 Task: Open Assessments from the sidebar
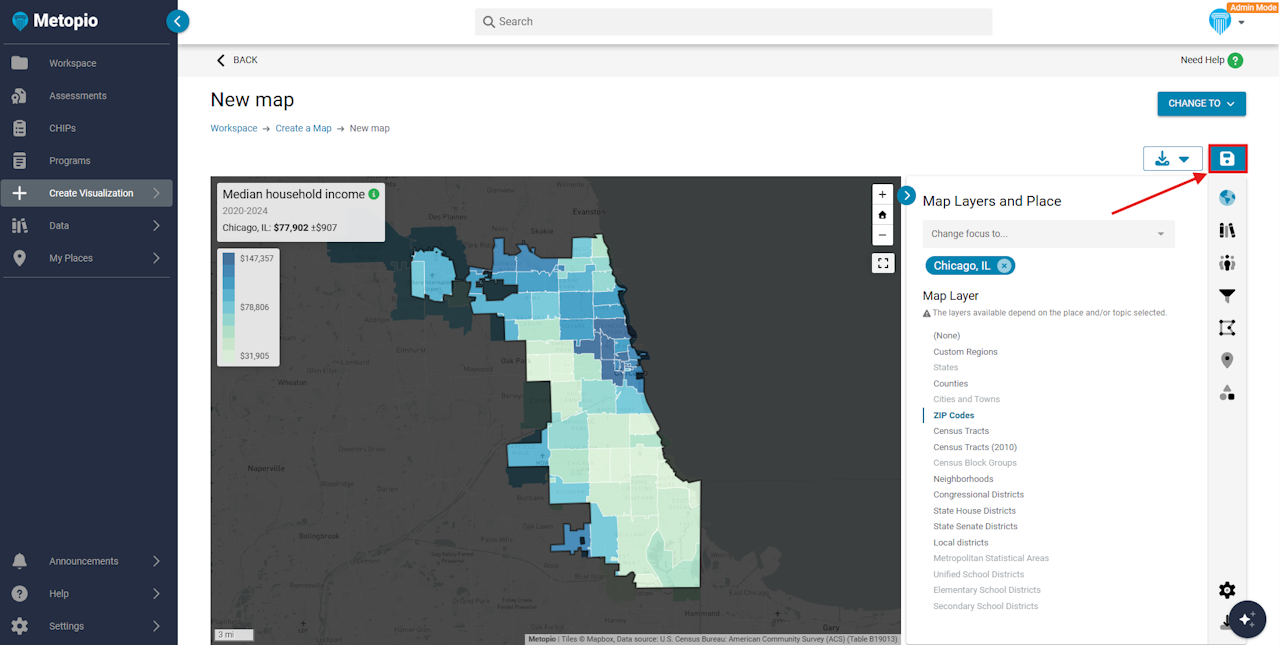[x=77, y=96]
